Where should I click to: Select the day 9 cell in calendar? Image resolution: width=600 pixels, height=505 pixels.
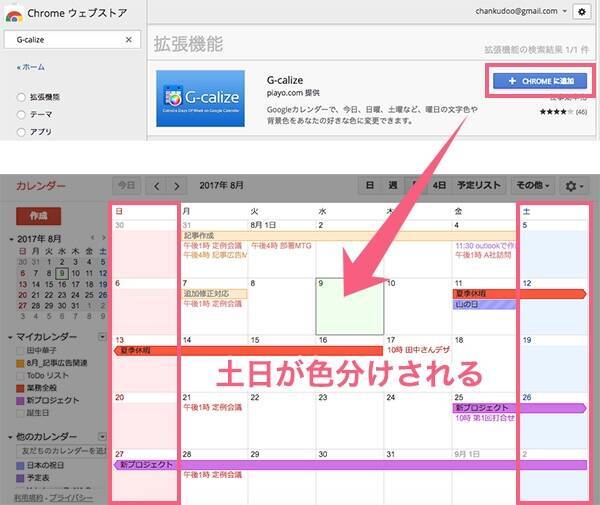[x=349, y=306]
